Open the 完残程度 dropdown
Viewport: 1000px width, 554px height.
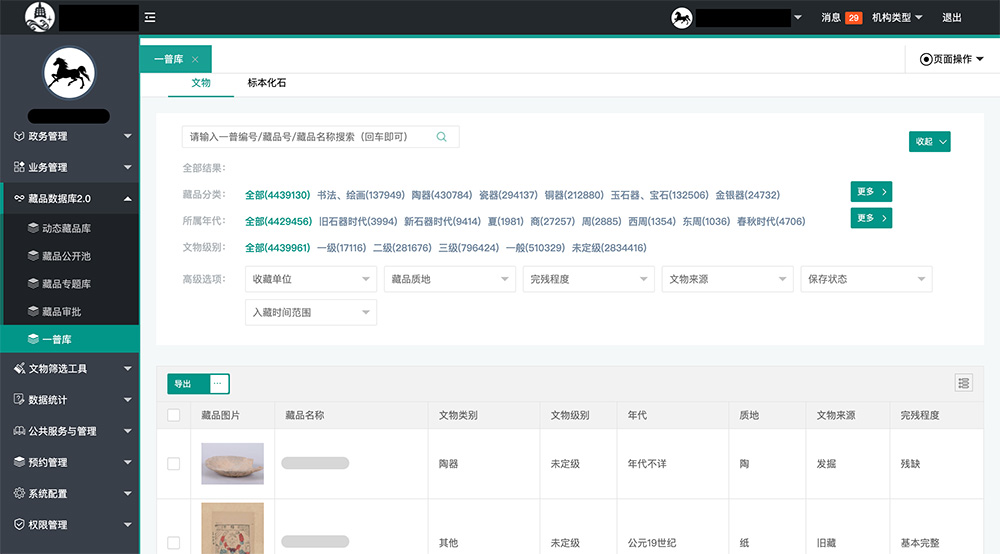(589, 279)
